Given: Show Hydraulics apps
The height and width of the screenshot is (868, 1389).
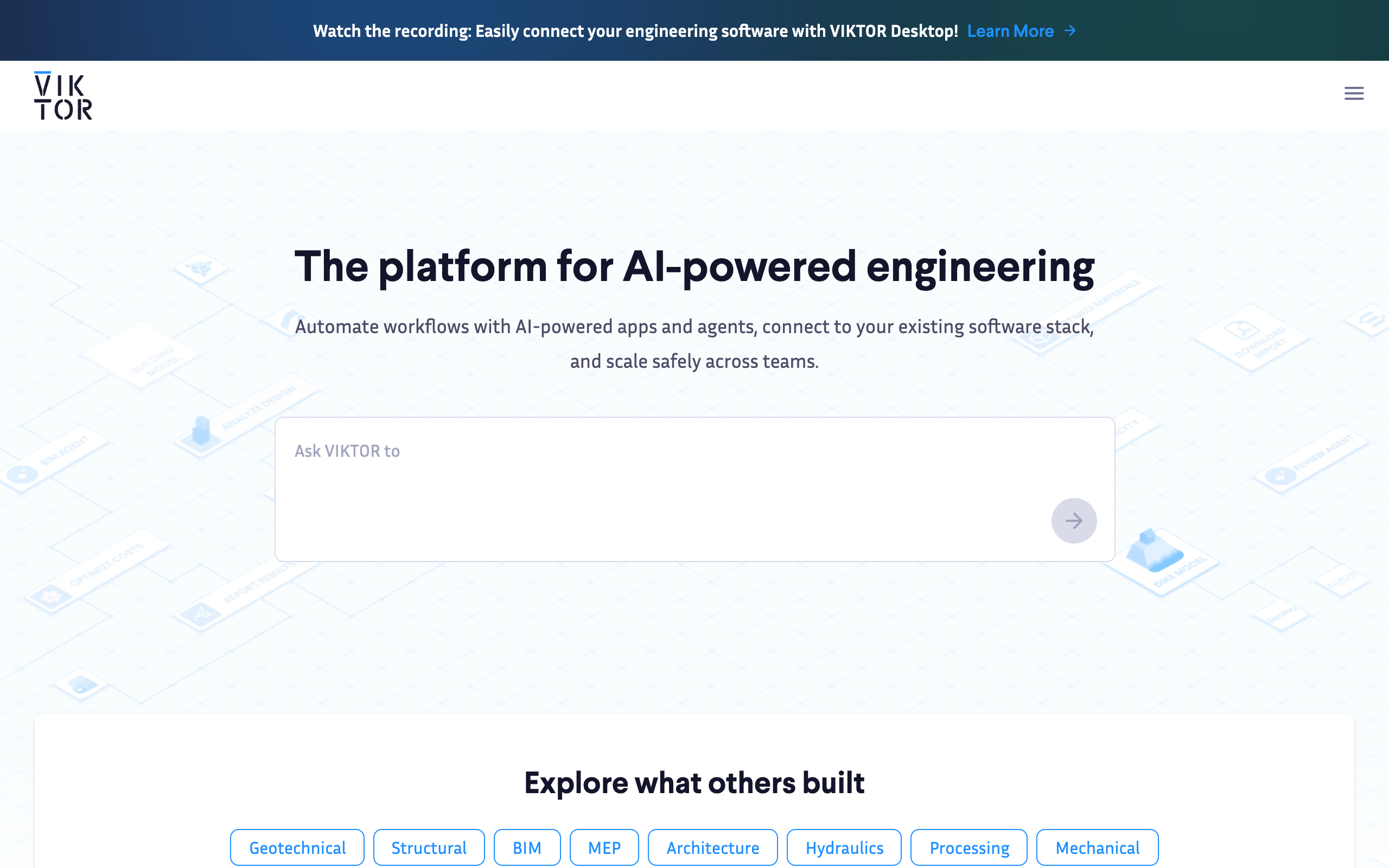Looking at the screenshot, I should (x=844, y=847).
